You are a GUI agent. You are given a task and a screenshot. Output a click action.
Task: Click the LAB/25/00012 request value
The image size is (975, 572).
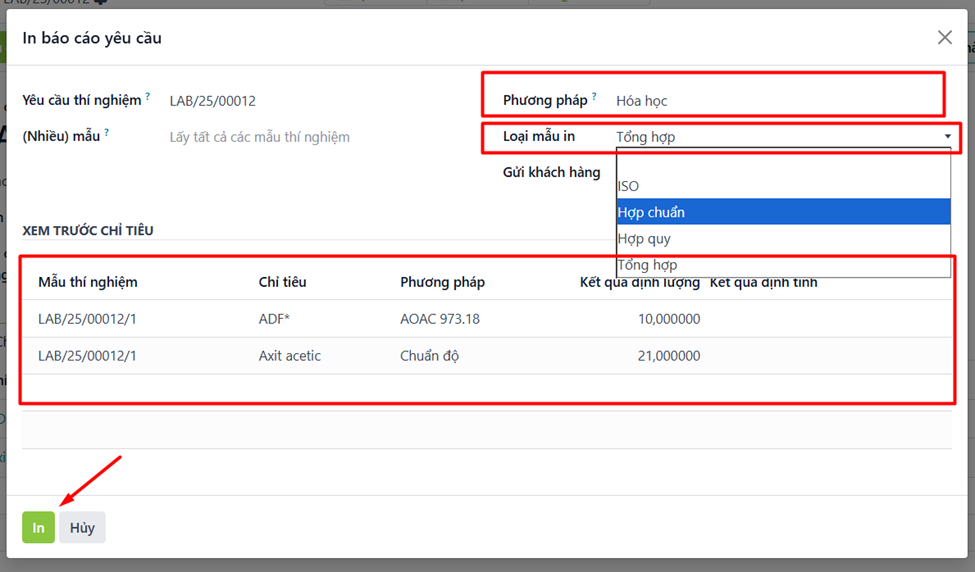point(213,101)
